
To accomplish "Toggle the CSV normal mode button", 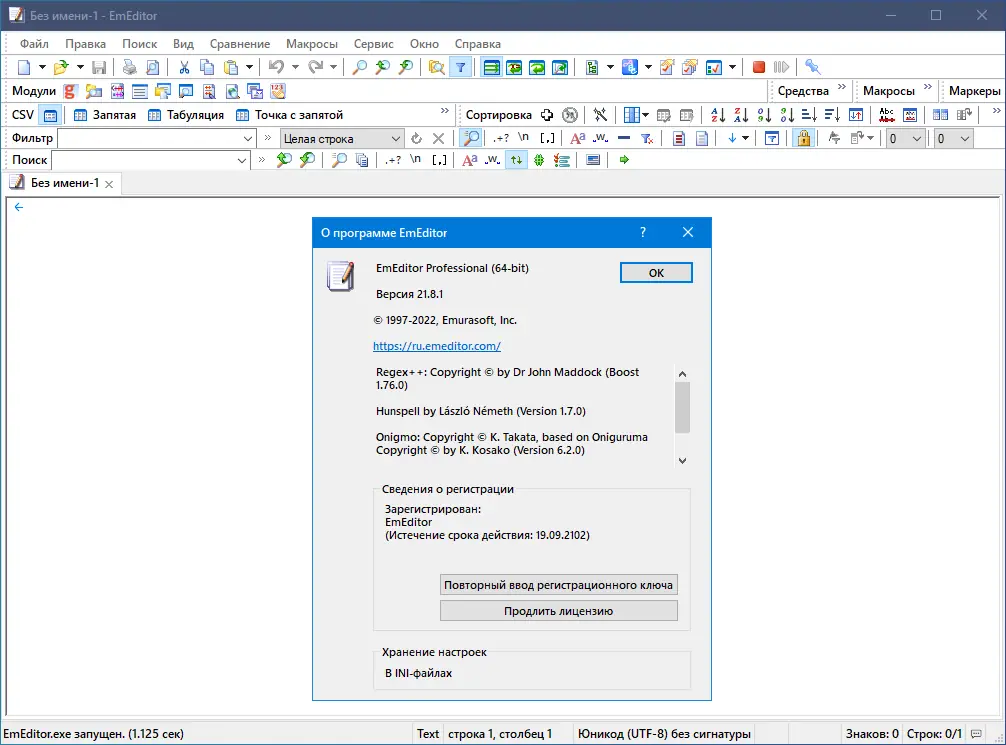I will [50, 115].
